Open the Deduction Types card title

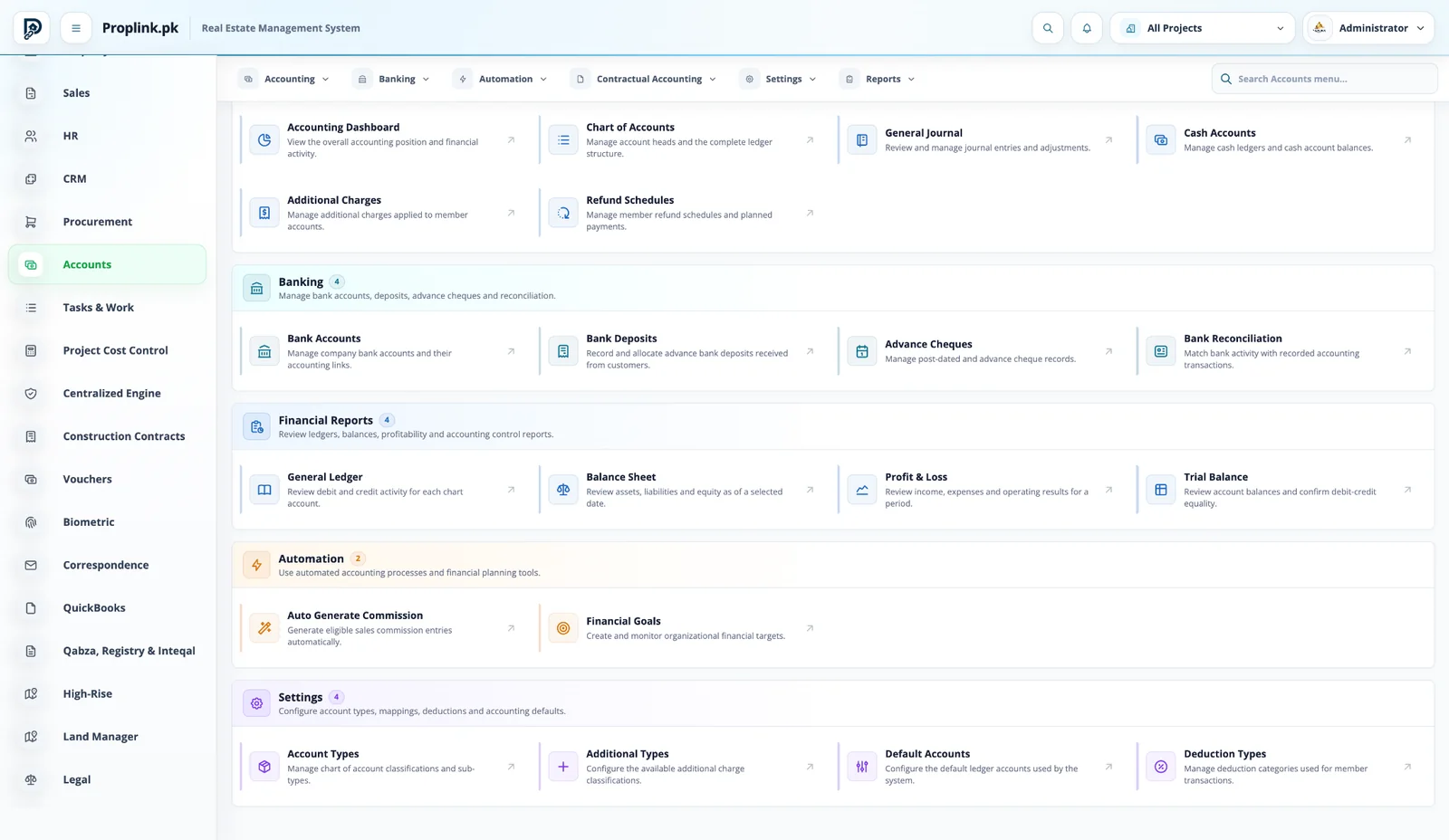click(1224, 754)
